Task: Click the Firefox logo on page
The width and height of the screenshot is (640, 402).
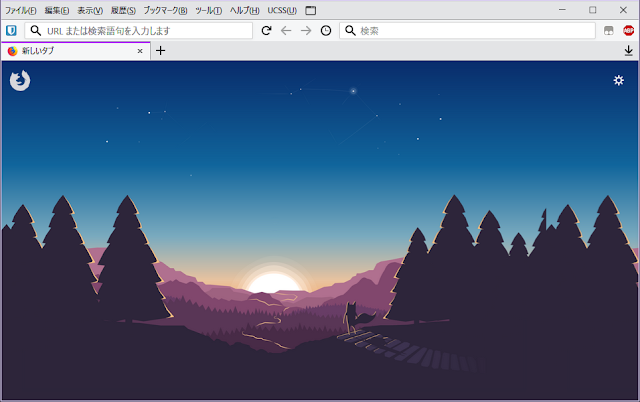Action: [20, 80]
